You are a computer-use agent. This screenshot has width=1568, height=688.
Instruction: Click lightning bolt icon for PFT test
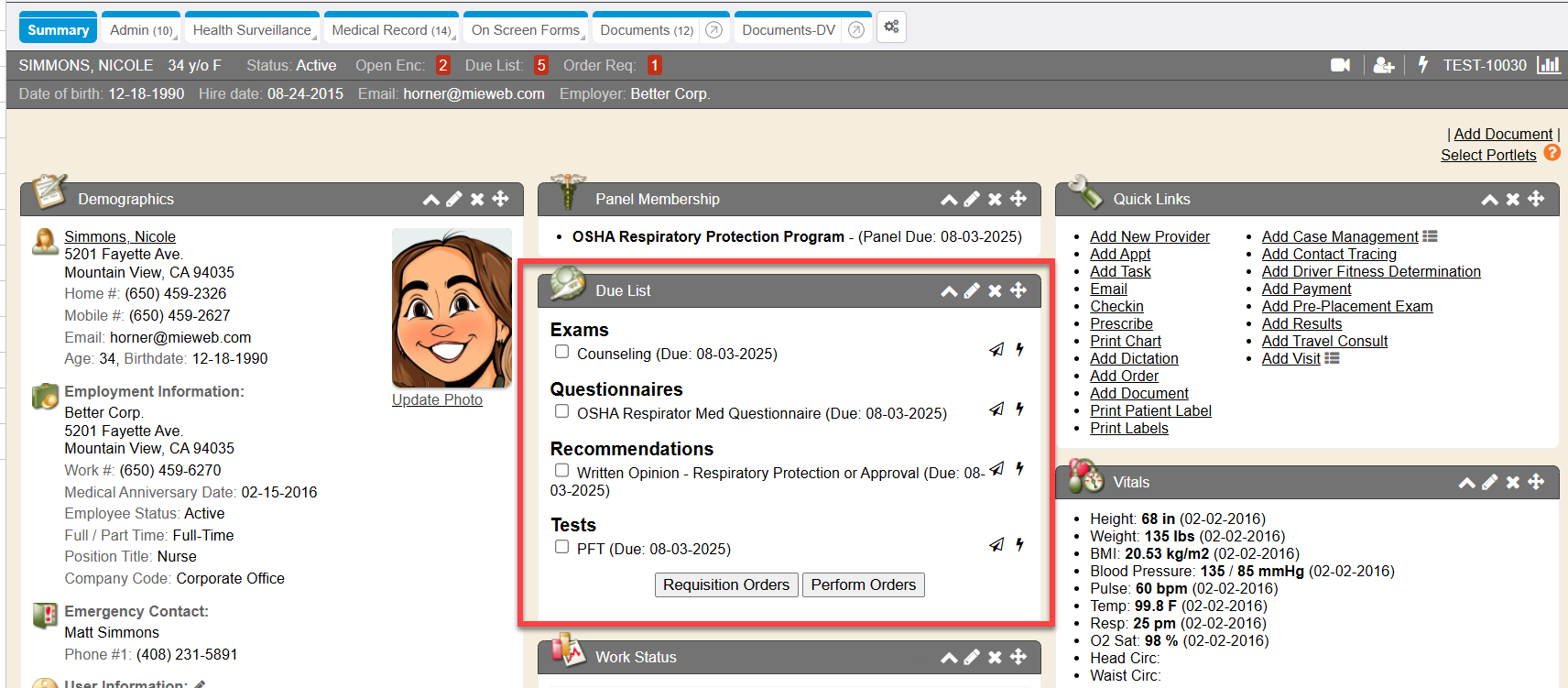coord(1019,544)
